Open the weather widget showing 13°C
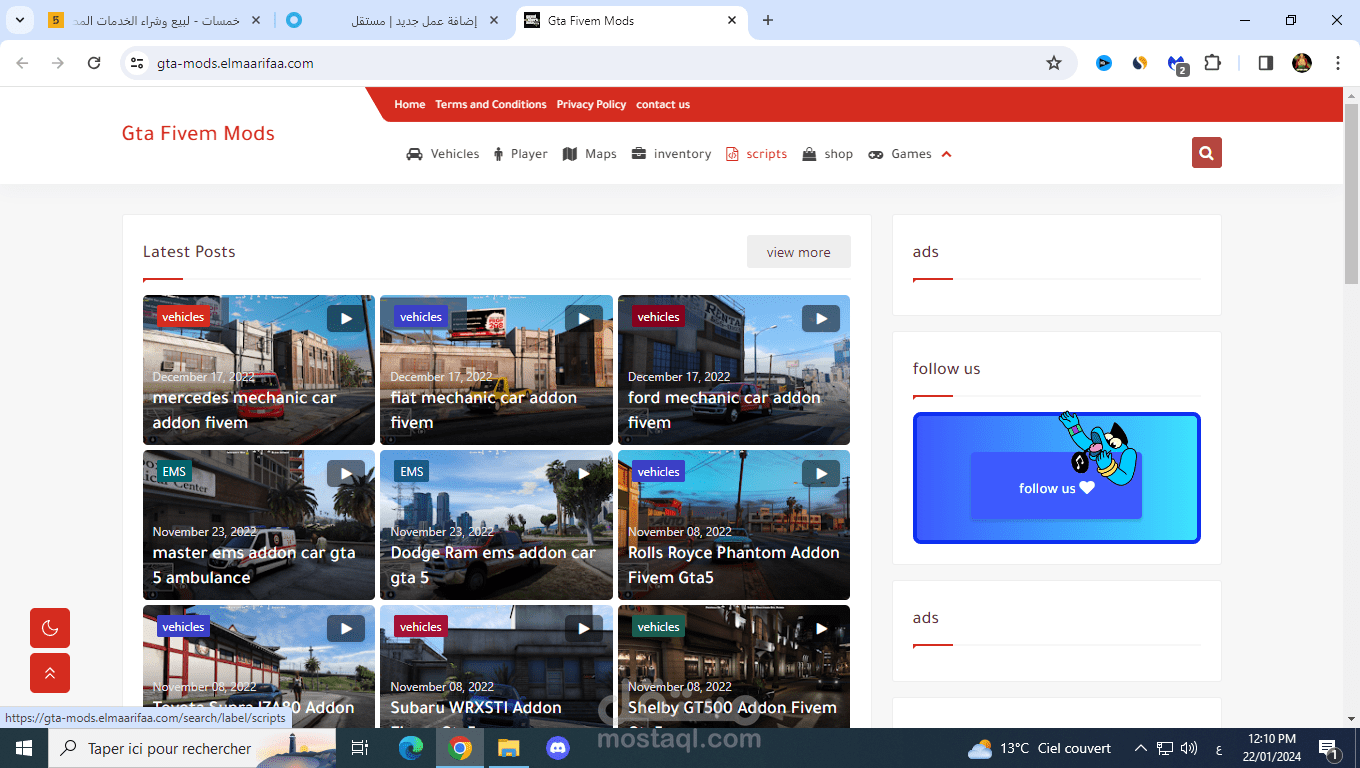Viewport: 1360px width, 768px height. pos(1040,748)
